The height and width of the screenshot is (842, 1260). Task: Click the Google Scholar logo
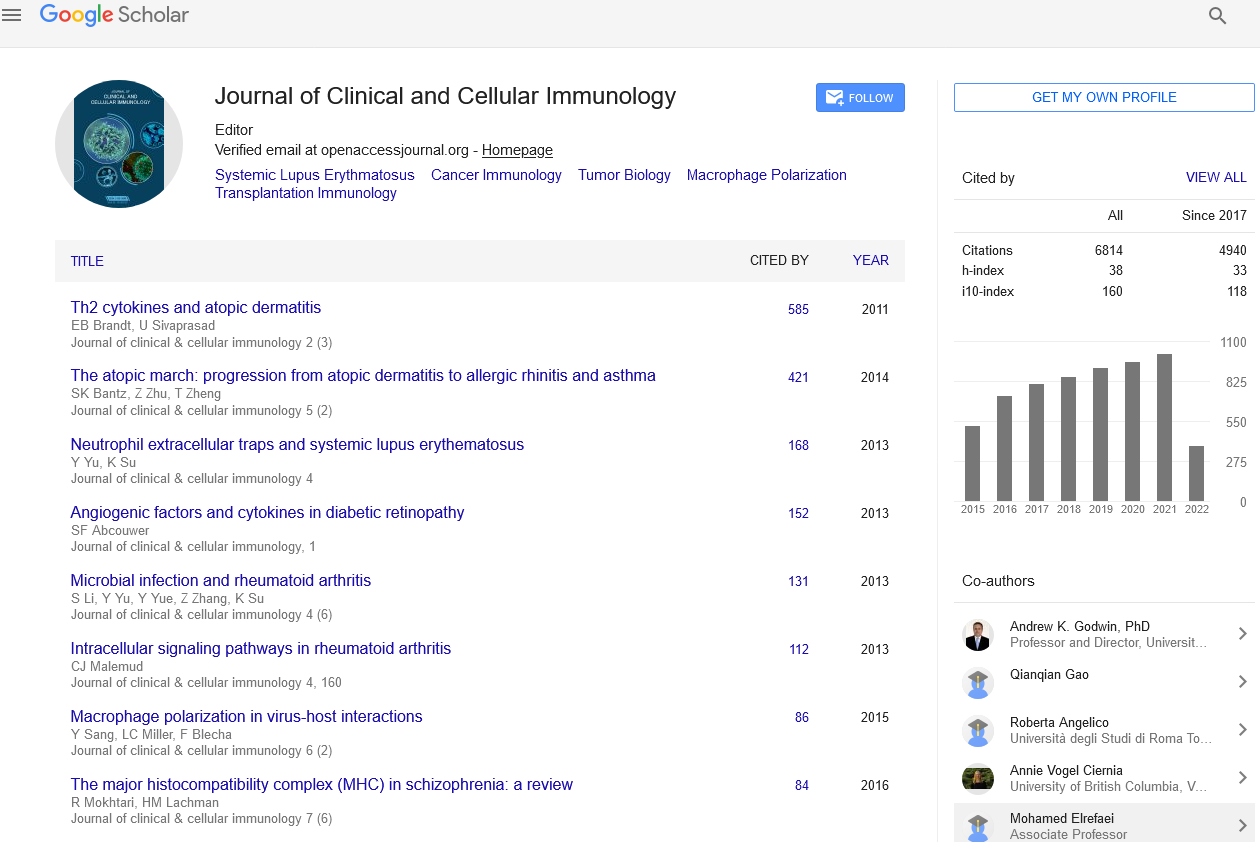(114, 15)
